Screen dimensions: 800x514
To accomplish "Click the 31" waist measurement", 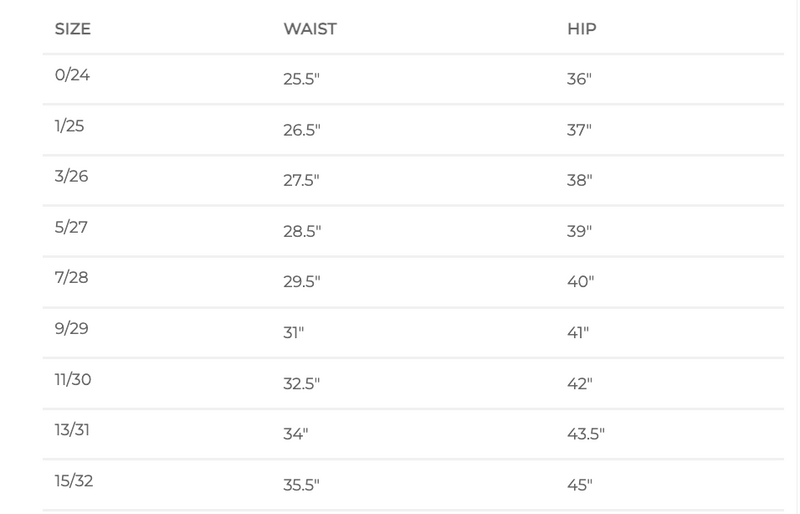I will point(294,333).
